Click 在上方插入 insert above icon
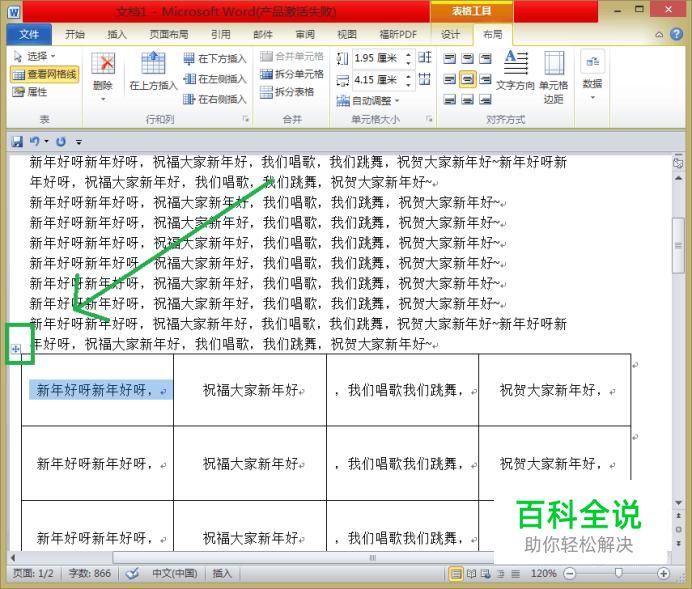This screenshot has width=692, height=589. click(153, 63)
